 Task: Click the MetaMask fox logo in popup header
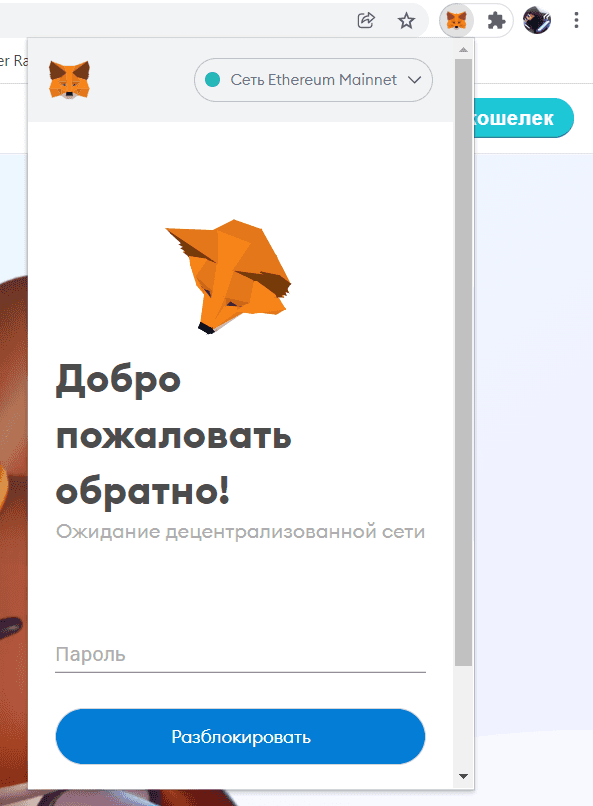coord(69,79)
